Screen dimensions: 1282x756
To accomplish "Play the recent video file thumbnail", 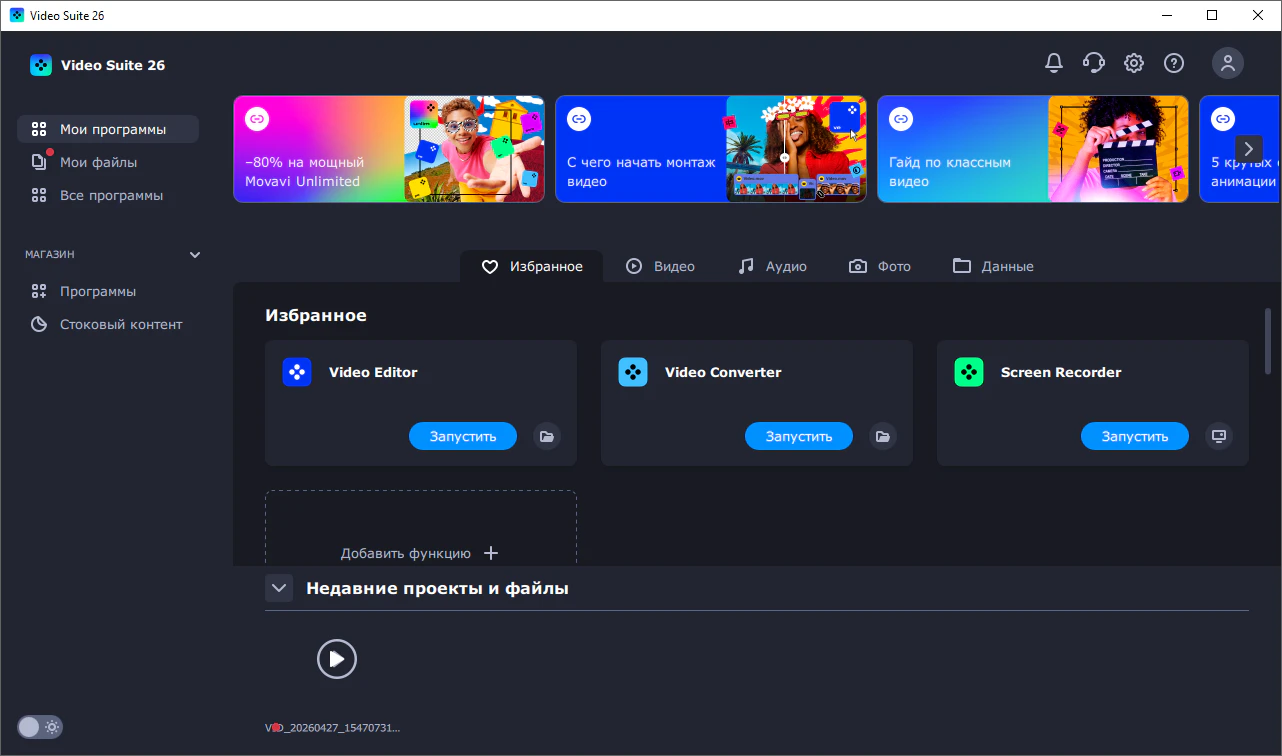I will pyautogui.click(x=337, y=659).
